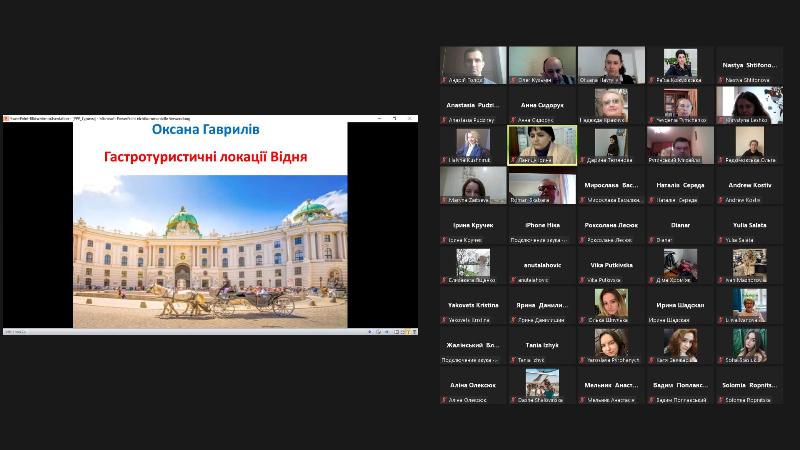Viewport: 800px width, 450px height.
Task: Click muted mic icon on Andrew Kostiv tile
Action: tap(719, 200)
